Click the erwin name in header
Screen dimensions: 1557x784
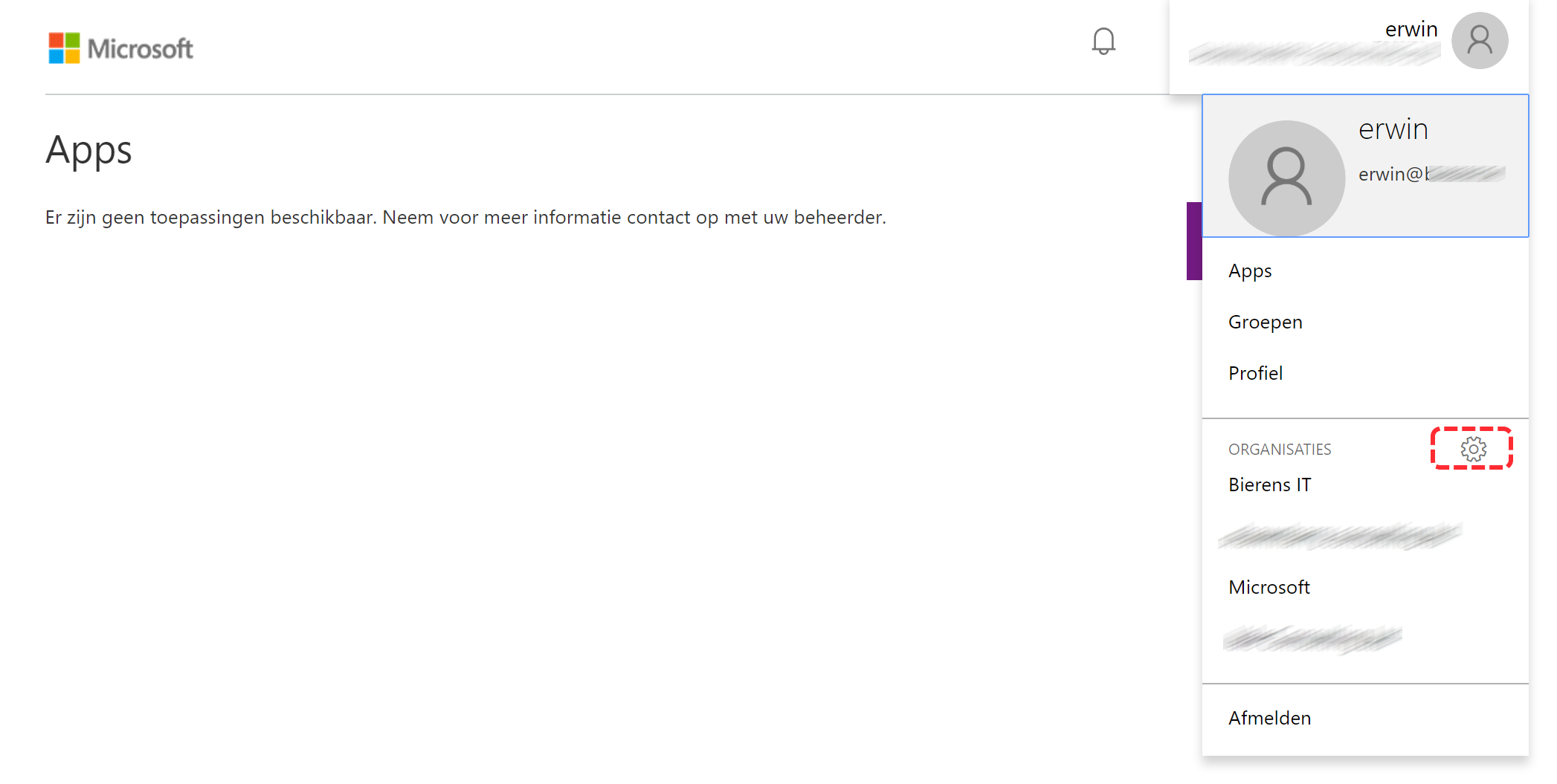pos(1411,29)
